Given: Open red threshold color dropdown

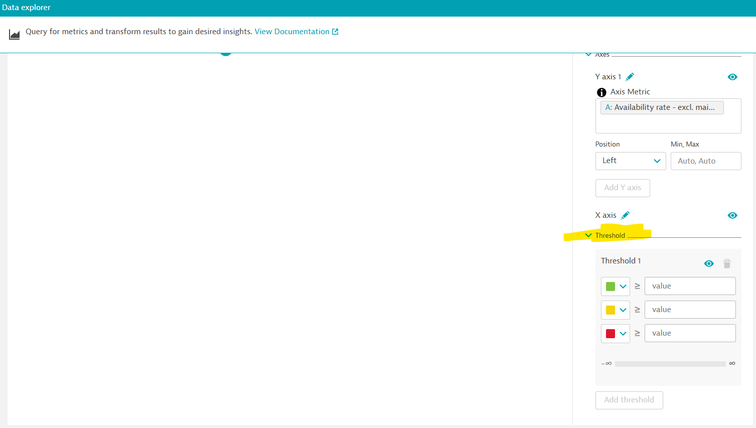Looking at the screenshot, I should click(x=615, y=334).
